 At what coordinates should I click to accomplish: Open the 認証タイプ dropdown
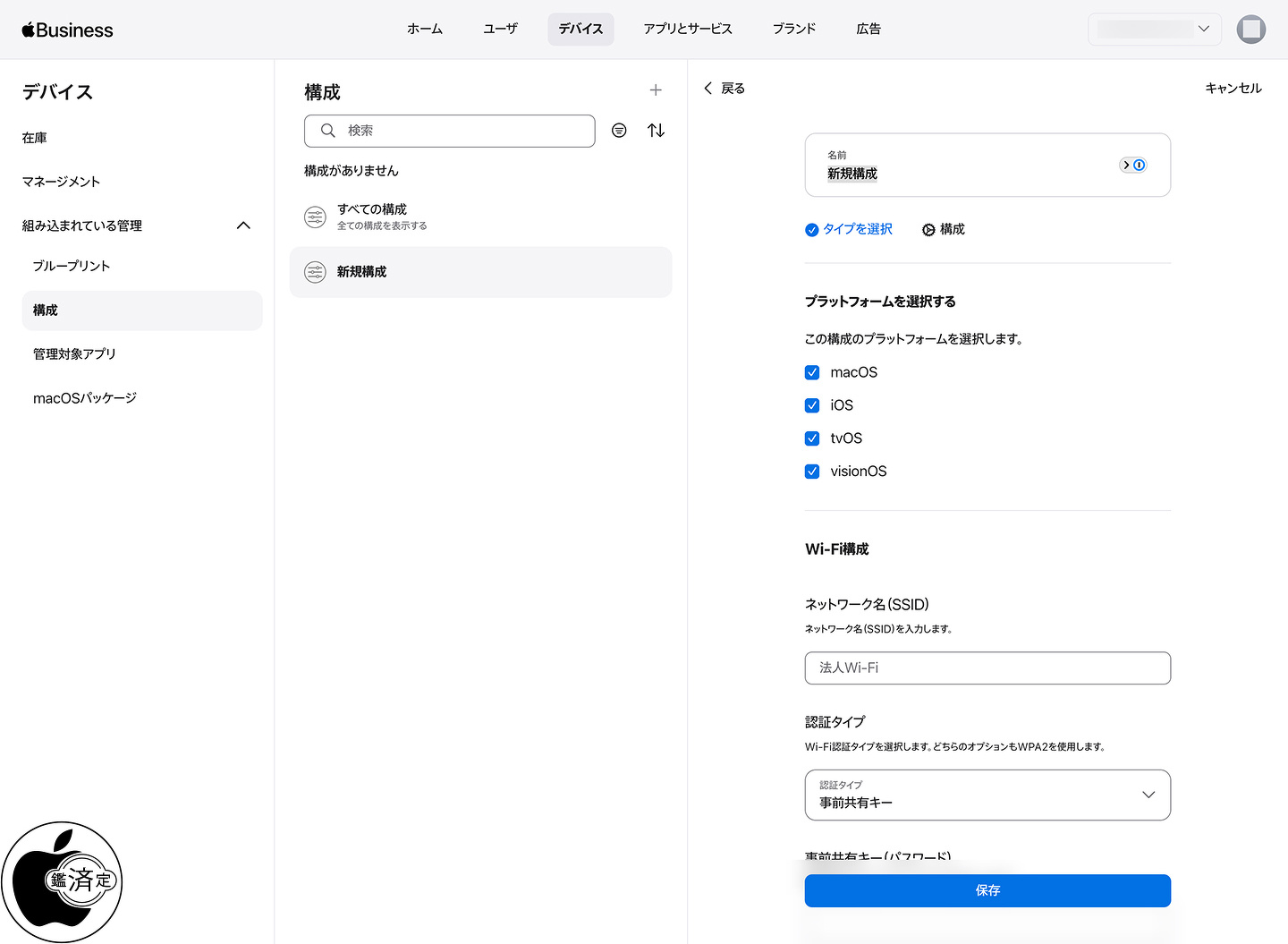987,795
